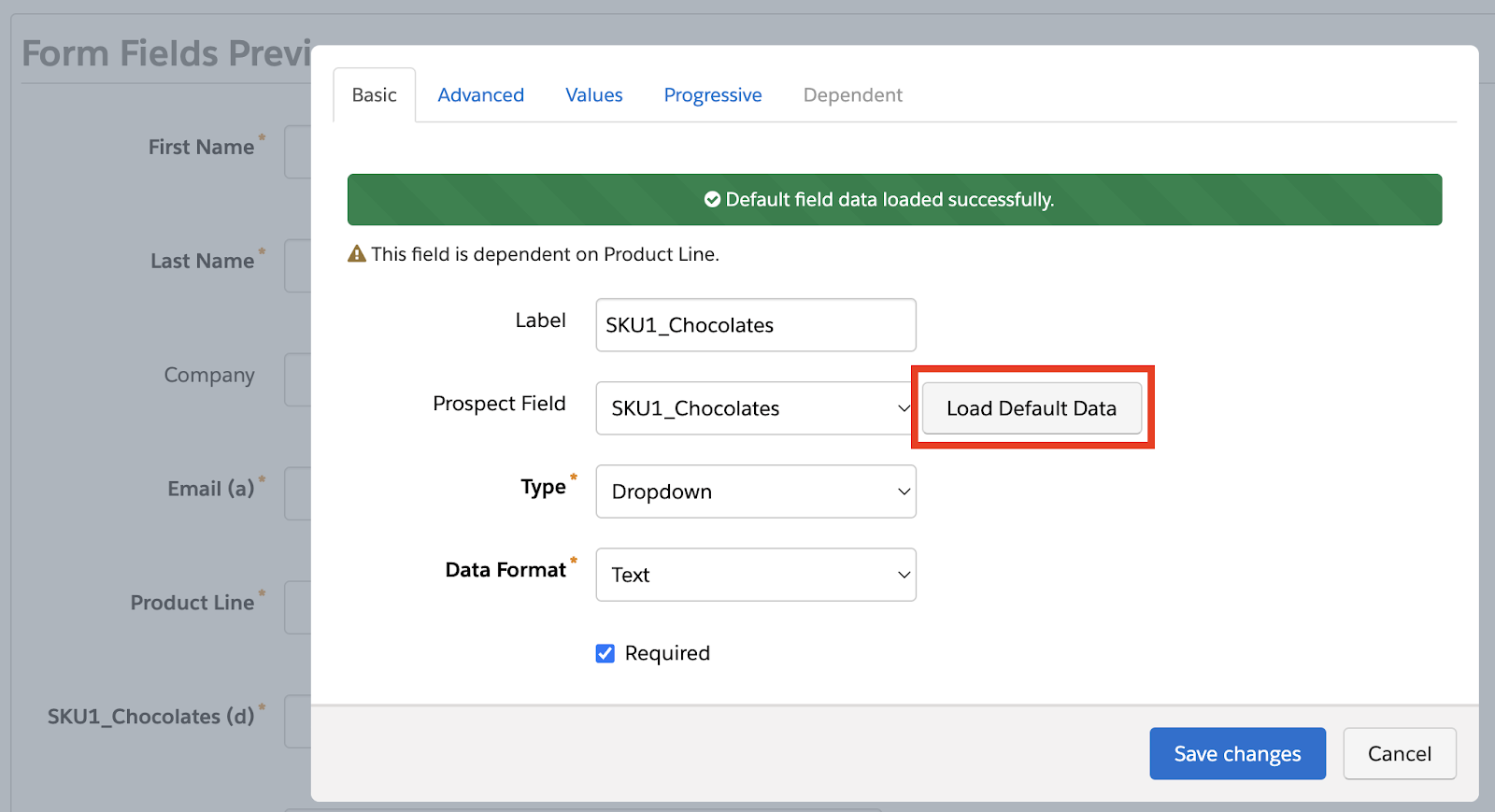The height and width of the screenshot is (812, 1495).
Task: Uncheck the Required checkbox
Action: coord(605,653)
